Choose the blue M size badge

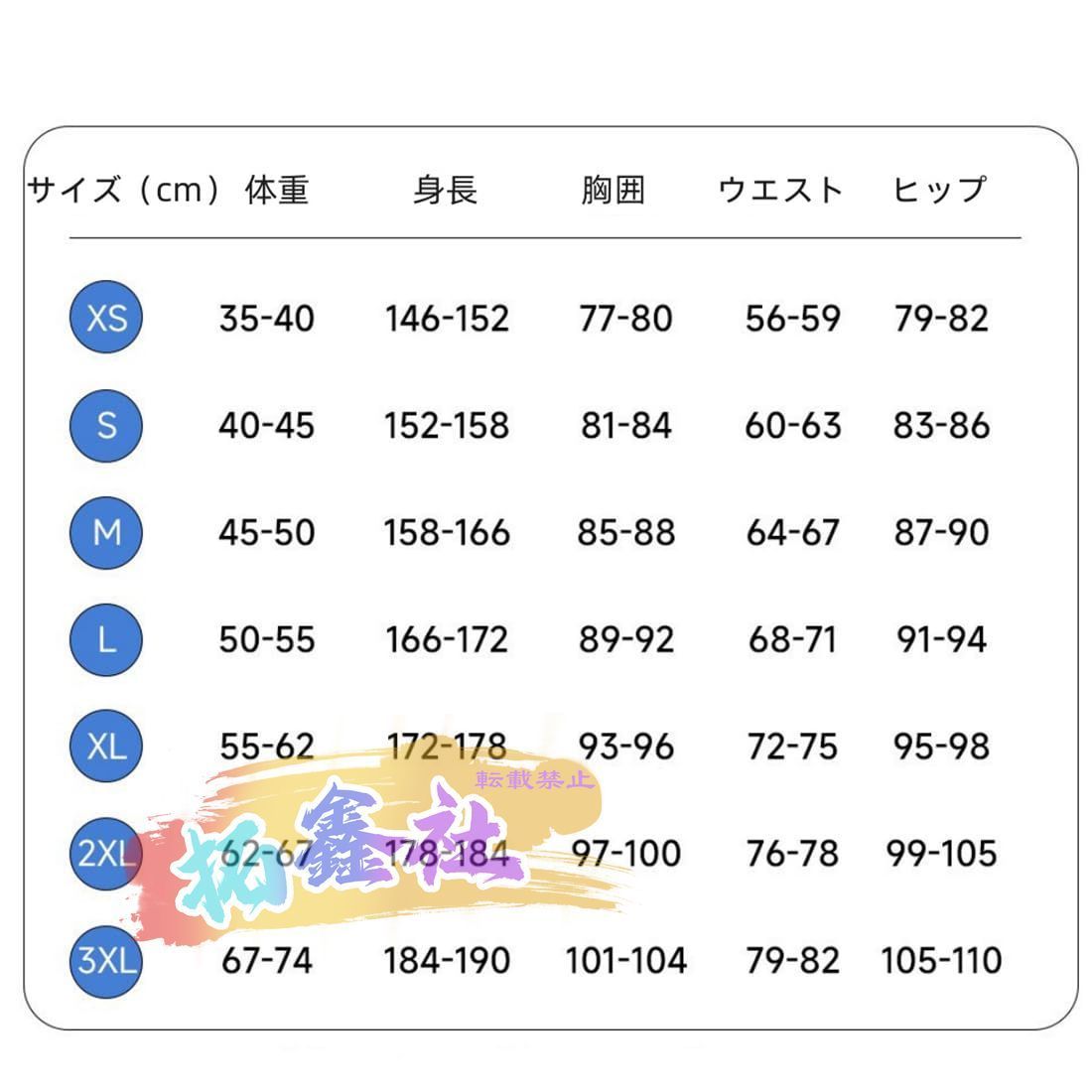106,532
